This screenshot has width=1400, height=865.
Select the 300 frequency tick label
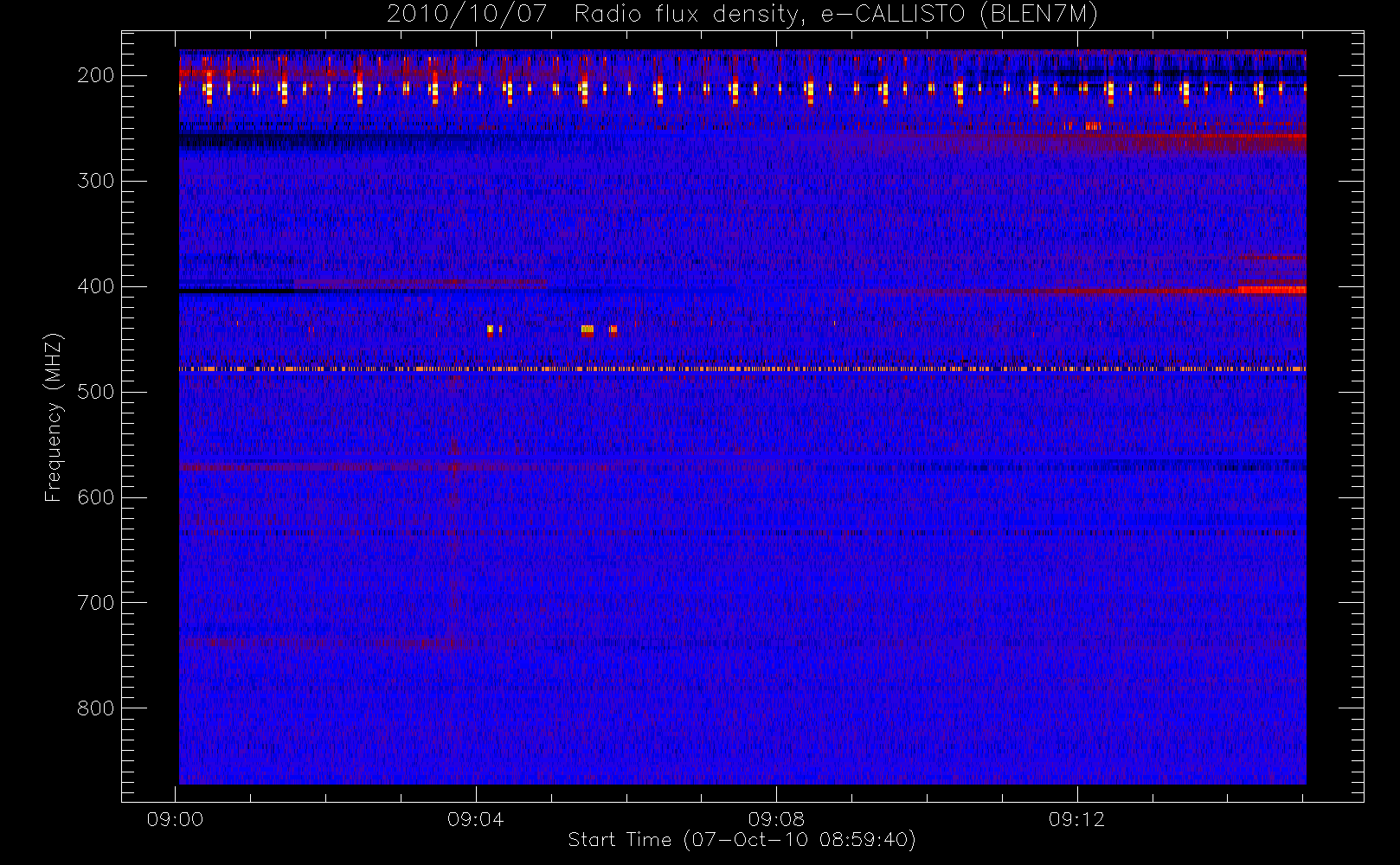point(96,181)
